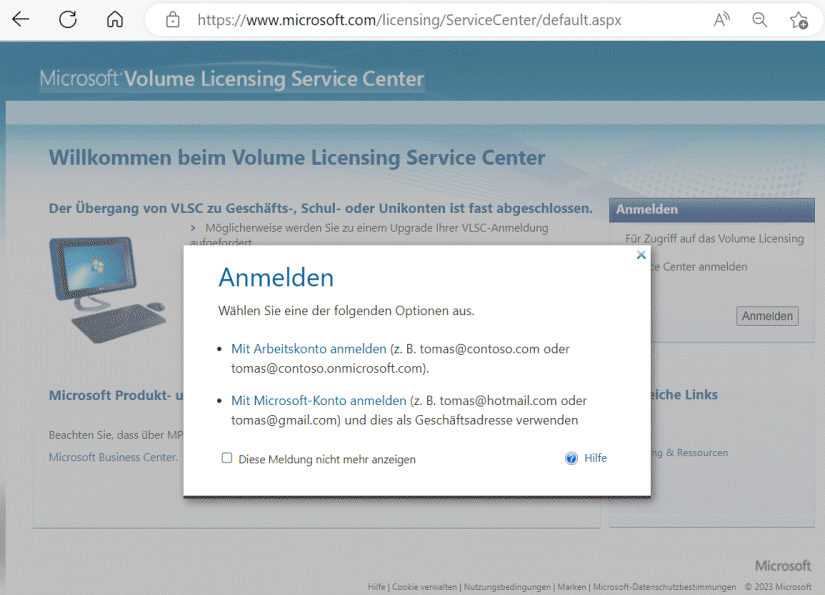The height and width of the screenshot is (595, 825).
Task: Click the '© 2023 Microsoft' copyright text
Action: 778,587
